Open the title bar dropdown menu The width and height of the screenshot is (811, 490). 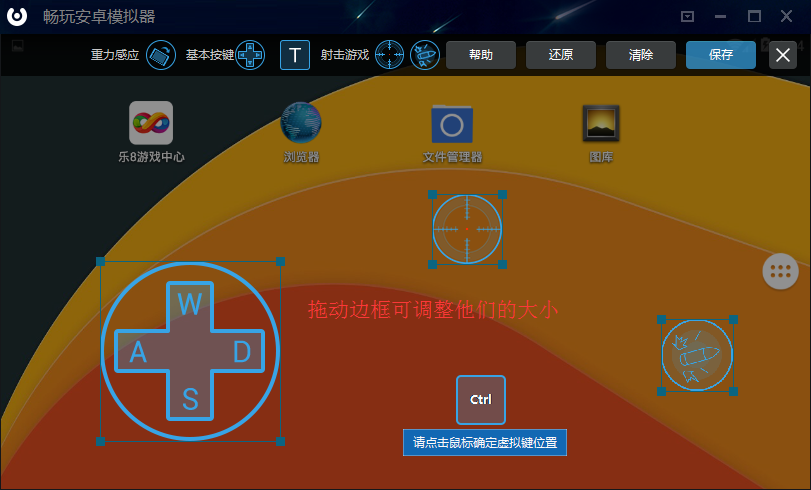[x=687, y=16]
